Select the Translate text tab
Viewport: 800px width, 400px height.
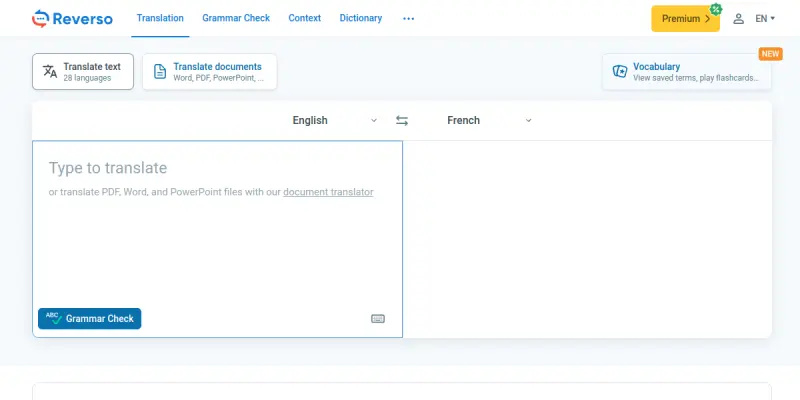pyautogui.click(x=83, y=71)
